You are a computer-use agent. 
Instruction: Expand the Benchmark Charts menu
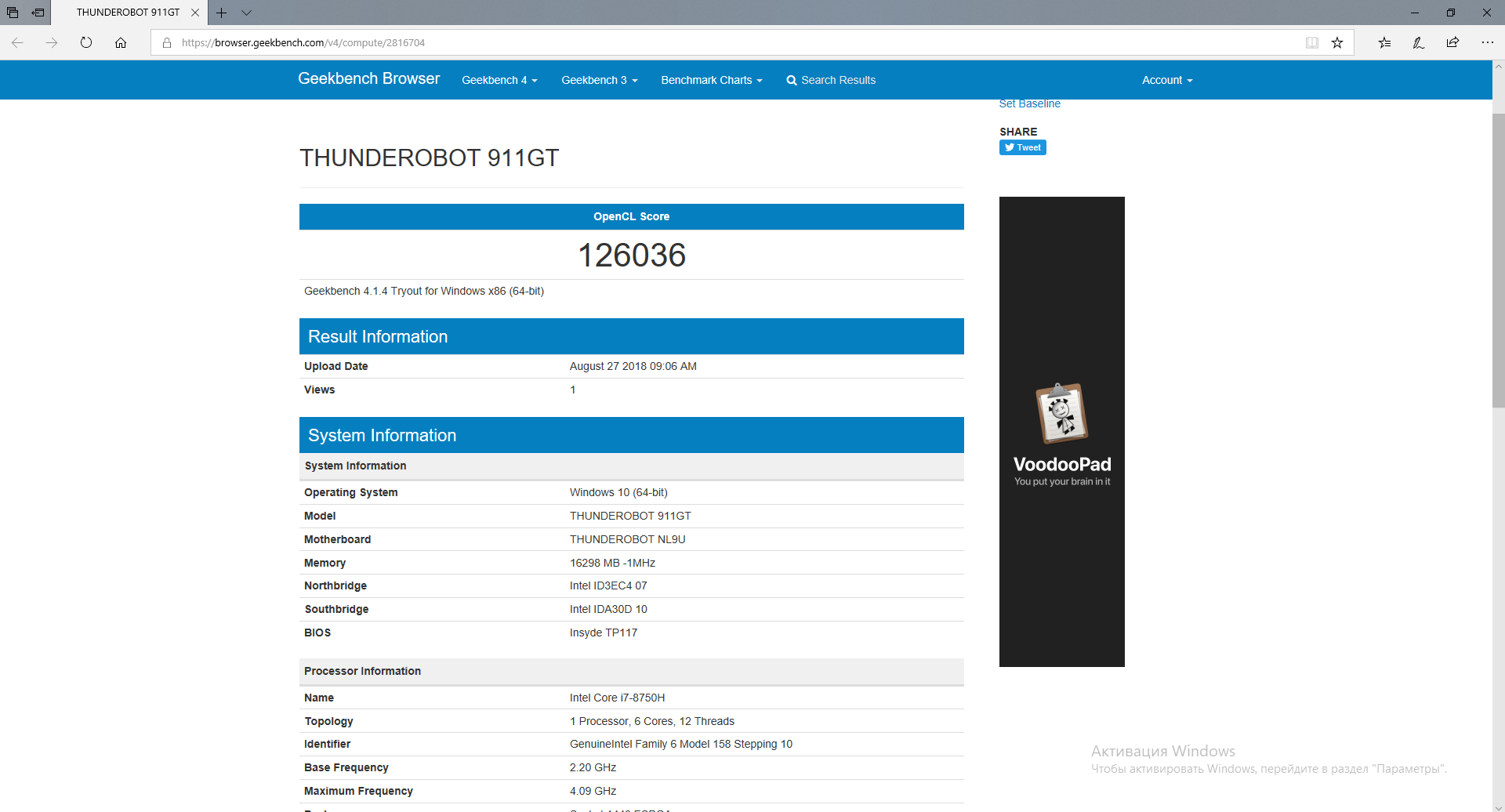[x=712, y=80]
